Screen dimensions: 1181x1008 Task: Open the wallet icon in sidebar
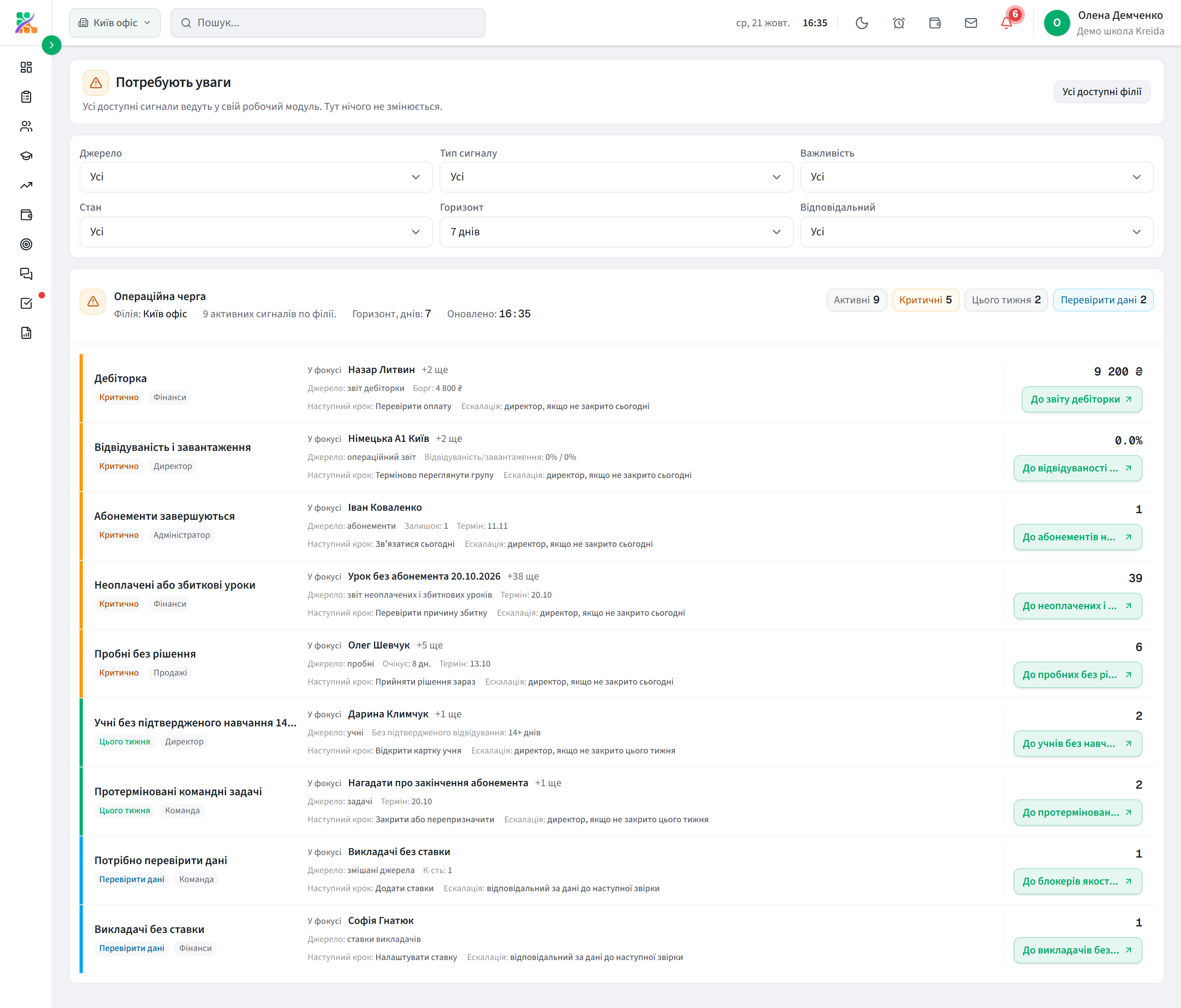(26, 215)
